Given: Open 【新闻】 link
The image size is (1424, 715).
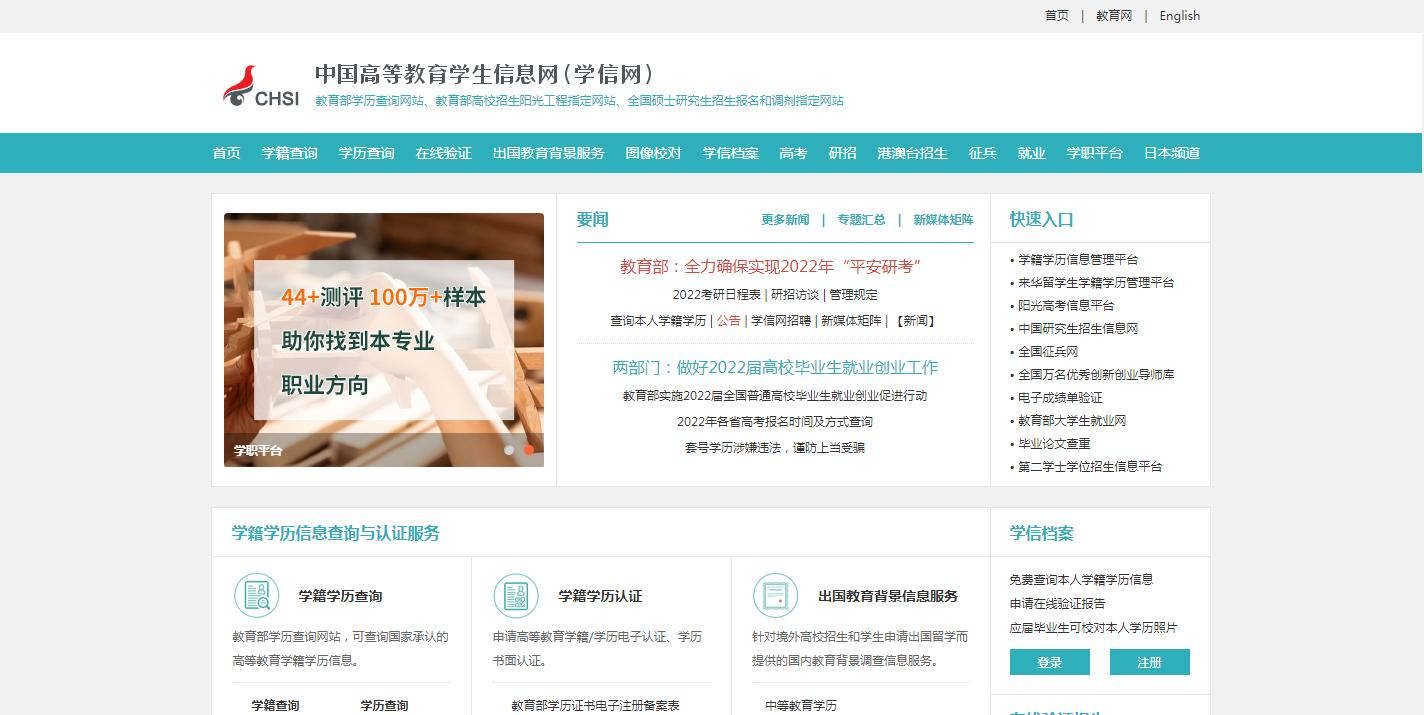Looking at the screenshot, I should coord(916,321).
